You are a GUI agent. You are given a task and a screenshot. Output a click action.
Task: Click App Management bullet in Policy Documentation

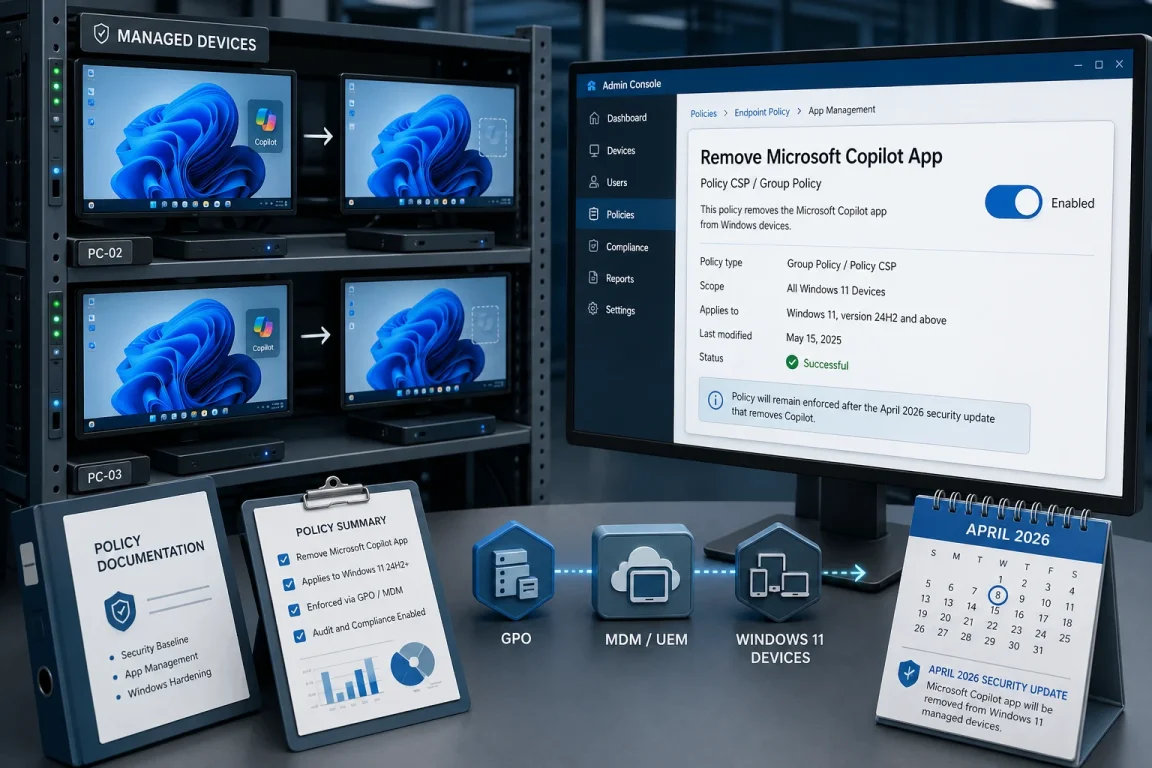pos(161,665)
